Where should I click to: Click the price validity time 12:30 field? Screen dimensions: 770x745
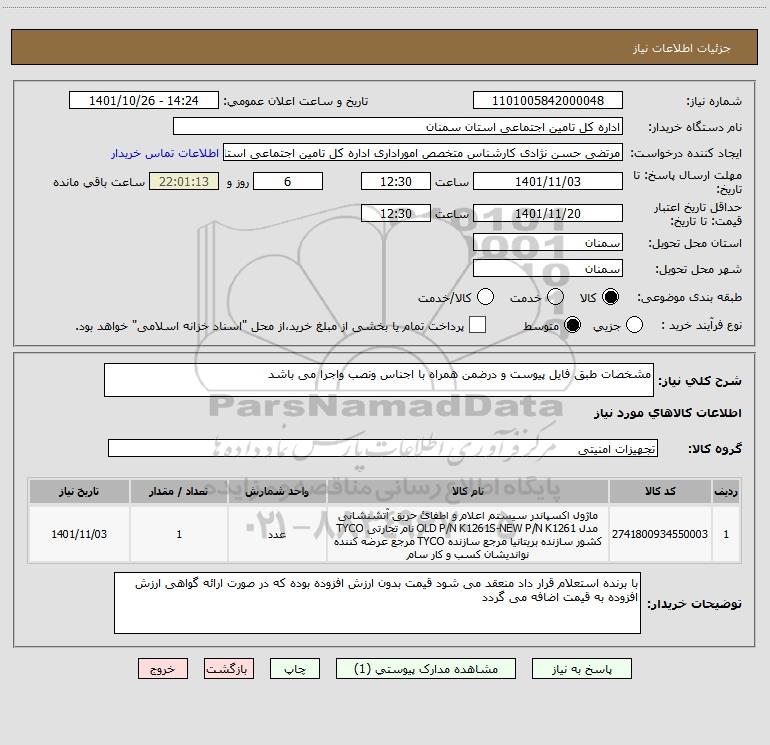coord(396,213)
